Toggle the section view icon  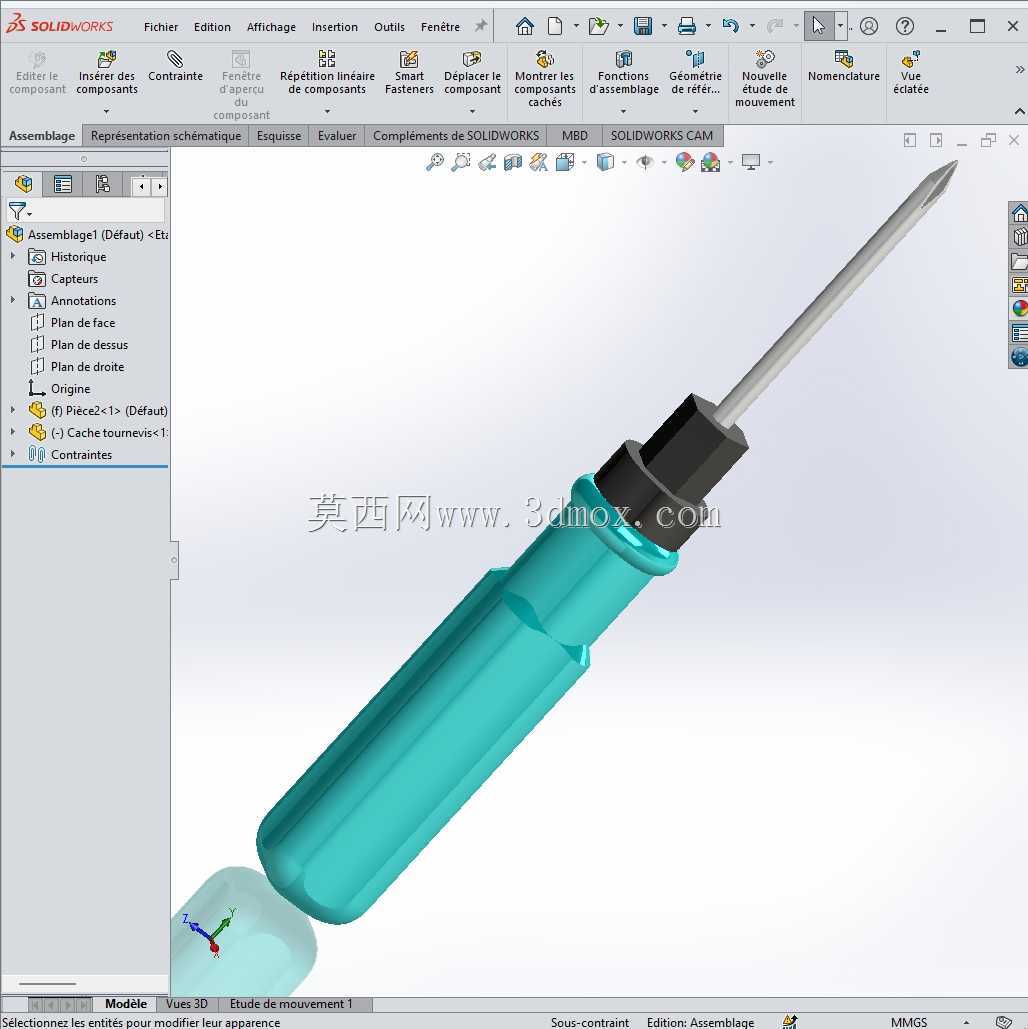513,162
